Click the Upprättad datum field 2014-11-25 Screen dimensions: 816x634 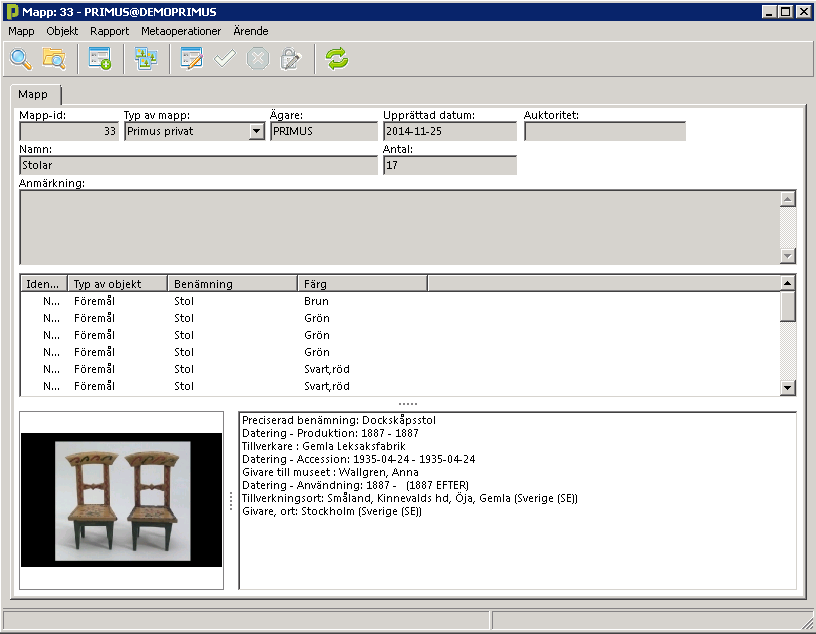tap(450, 132)
